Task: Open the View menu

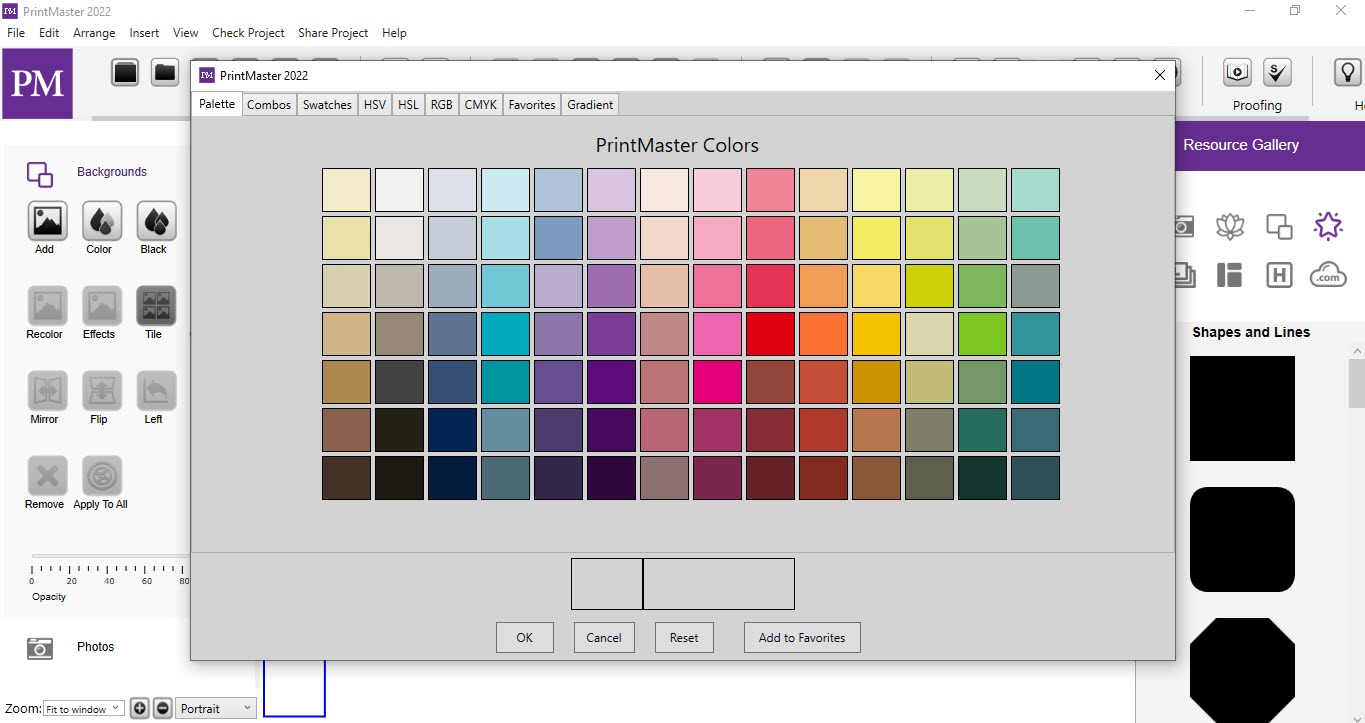Action: click(186, 33)
